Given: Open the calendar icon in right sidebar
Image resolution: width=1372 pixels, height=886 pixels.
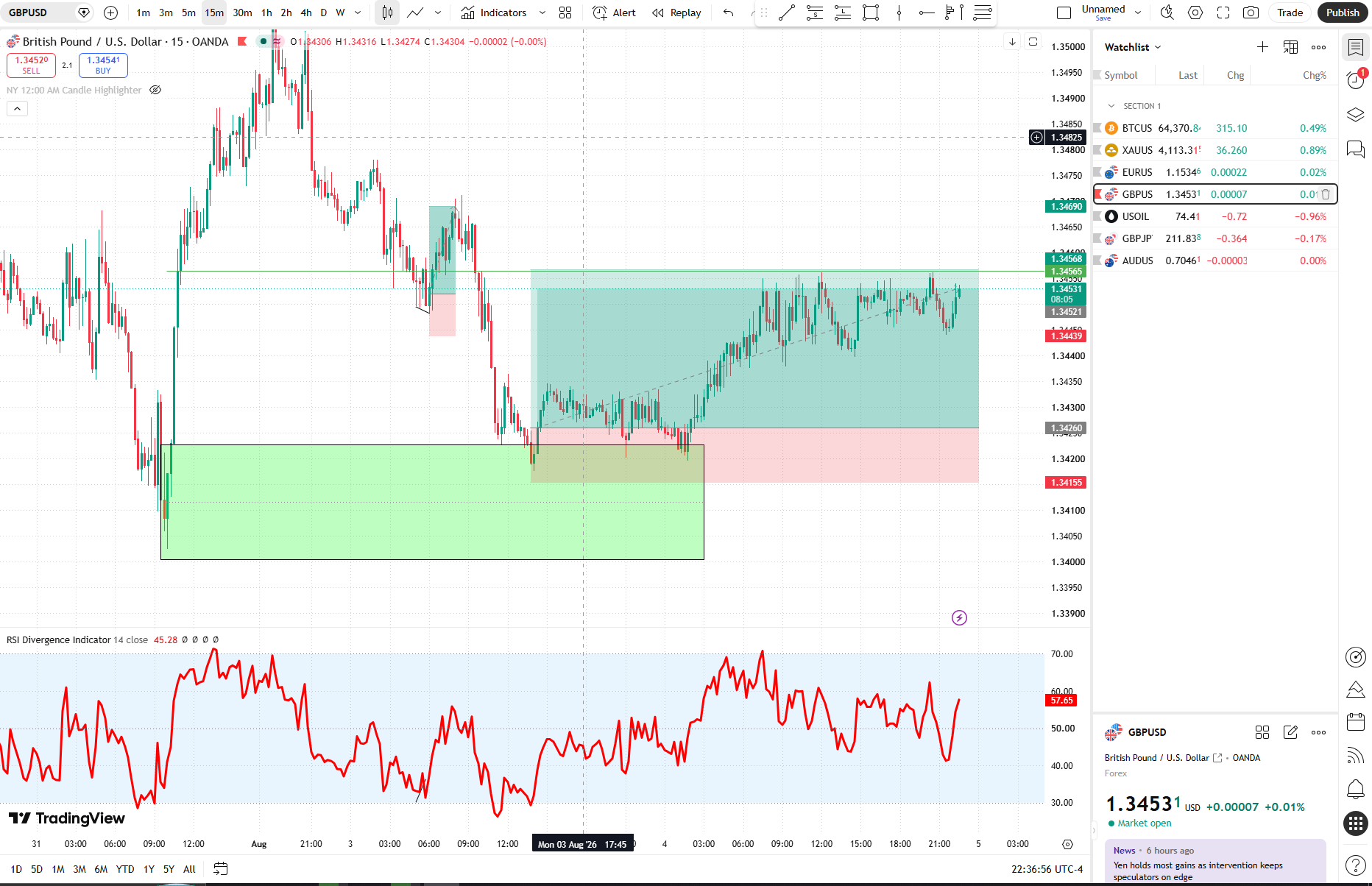Looking at the screenshot, I should [1356, 722].
